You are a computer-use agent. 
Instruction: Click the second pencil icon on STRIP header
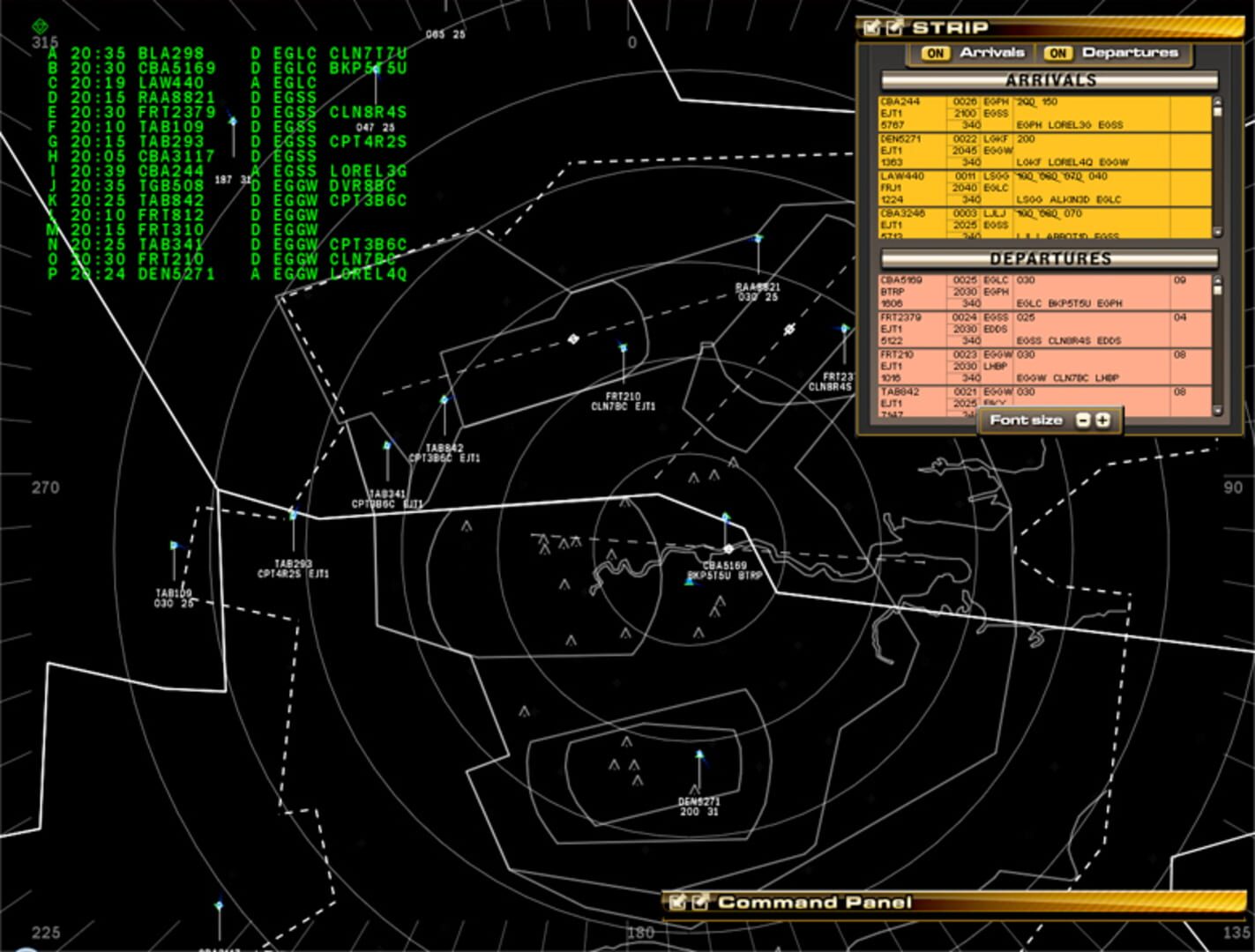tap(893, 27)
